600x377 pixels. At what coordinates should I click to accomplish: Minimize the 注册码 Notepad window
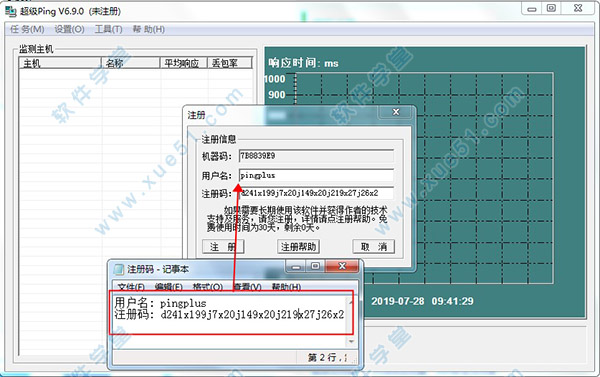point(296,266)
